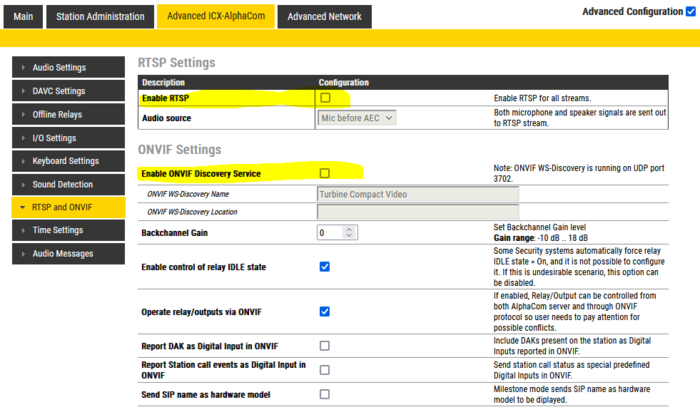This screenshot has height=417, width=700.
Task: Uncheck Enable control of relay IDLE state
Action: [325, 267]
